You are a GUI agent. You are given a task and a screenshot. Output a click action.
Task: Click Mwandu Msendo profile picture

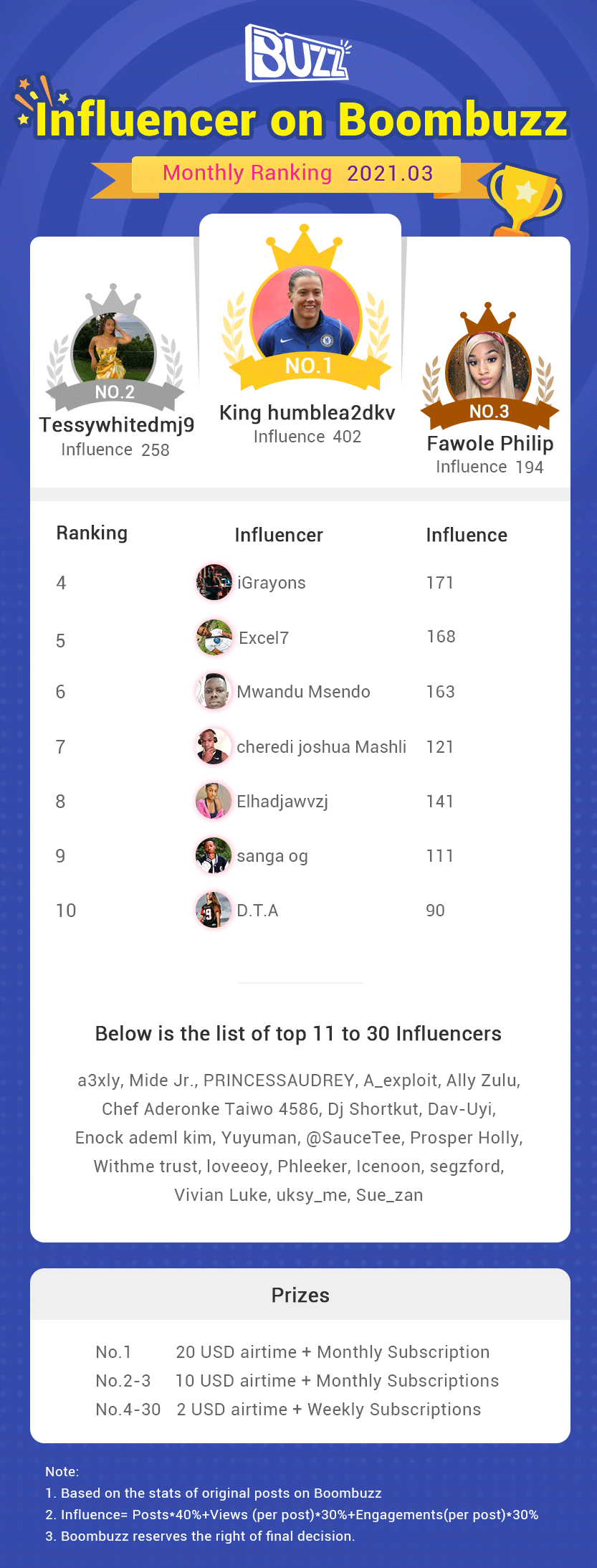214,691
